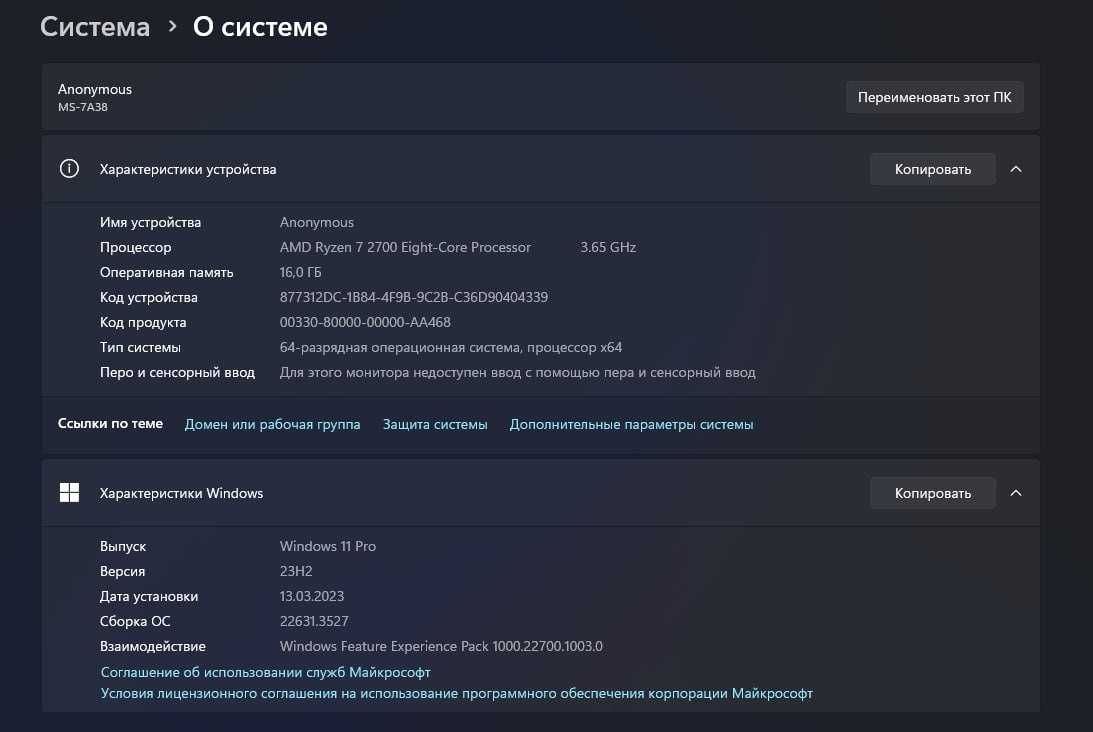Click the Ссылки по теме label
Viewport: 1093px width, 732px height.
pyautogui.click(x=110, y=423)
